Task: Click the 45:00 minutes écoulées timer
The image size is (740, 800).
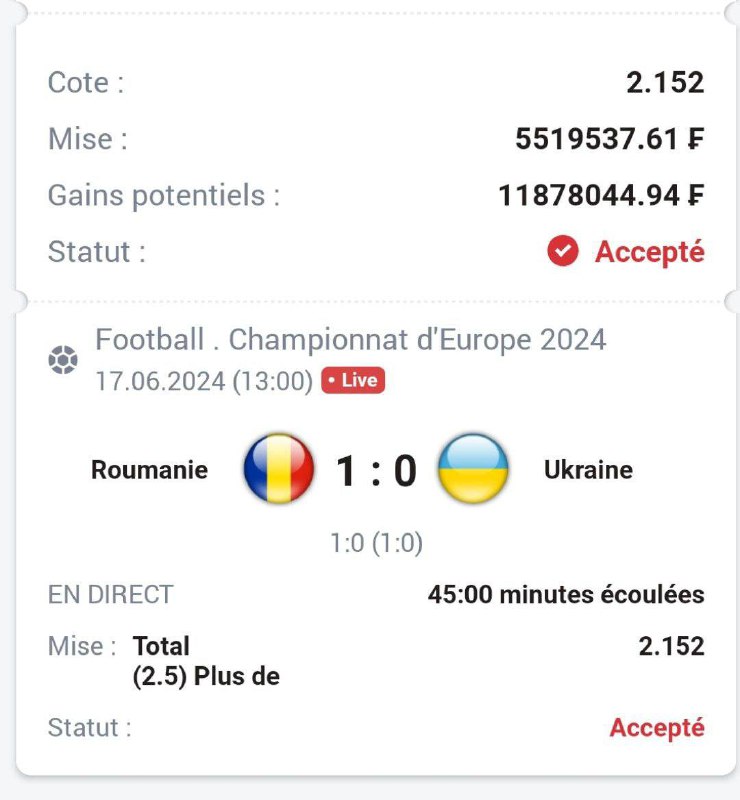Action: point(566,594)
